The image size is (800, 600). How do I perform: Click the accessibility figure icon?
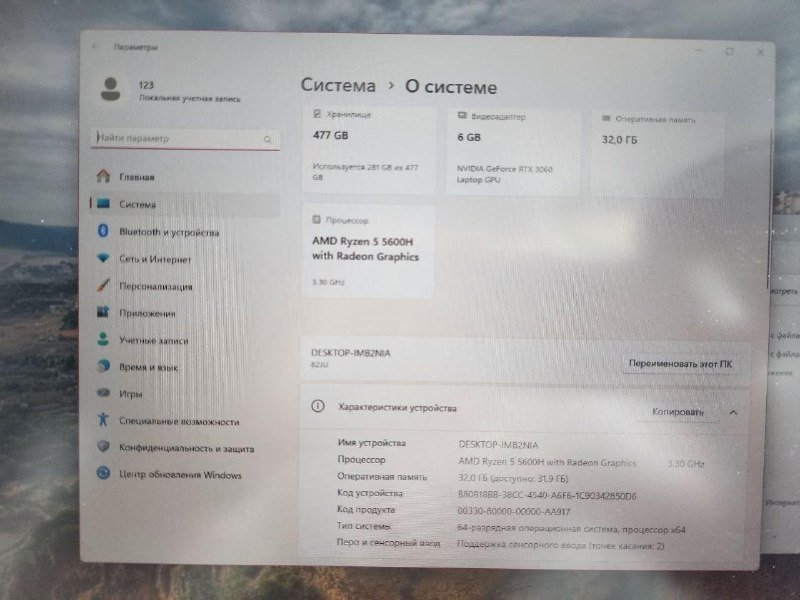point(103,419)
